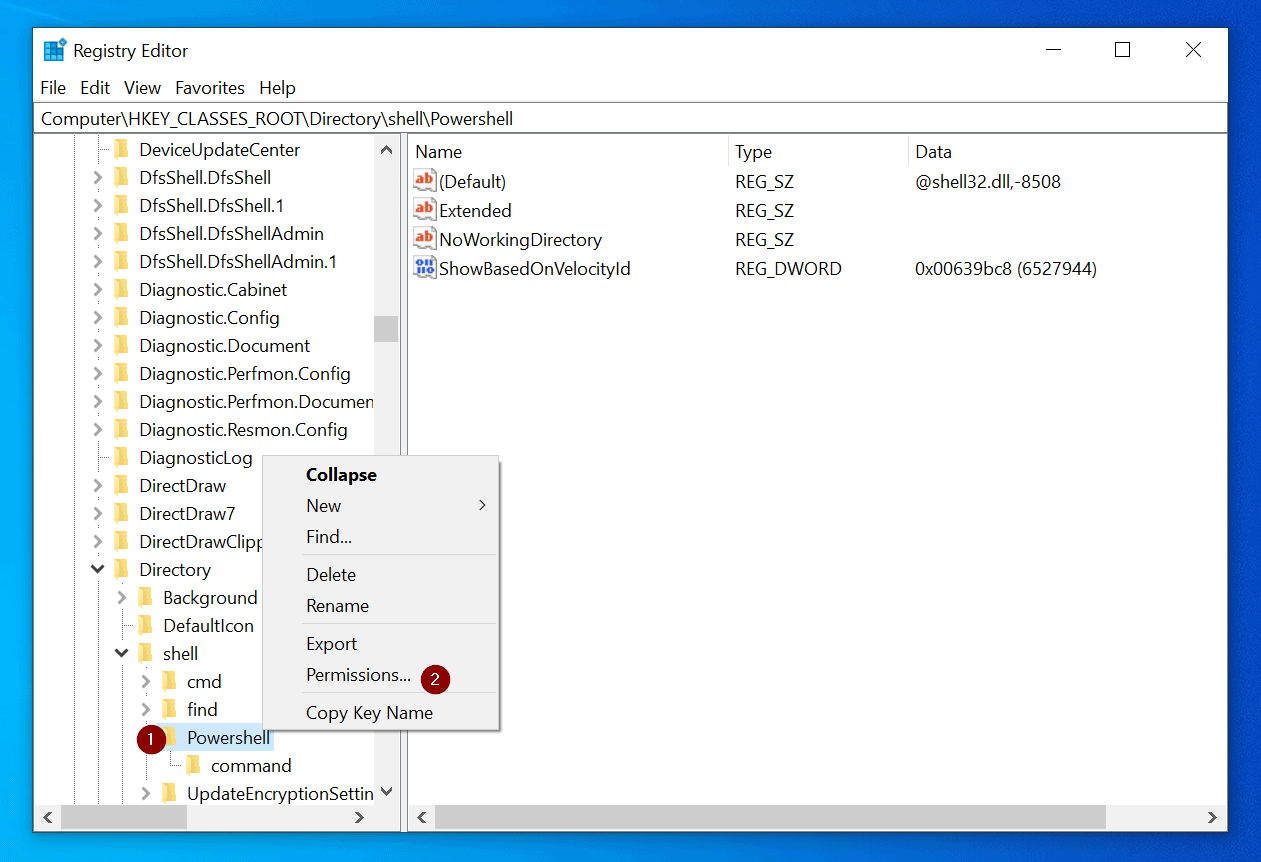The height and width of the screenshot is (862, 1261).
Task: Open the New submenu in context menu
Action: click(x=381, y=506)
